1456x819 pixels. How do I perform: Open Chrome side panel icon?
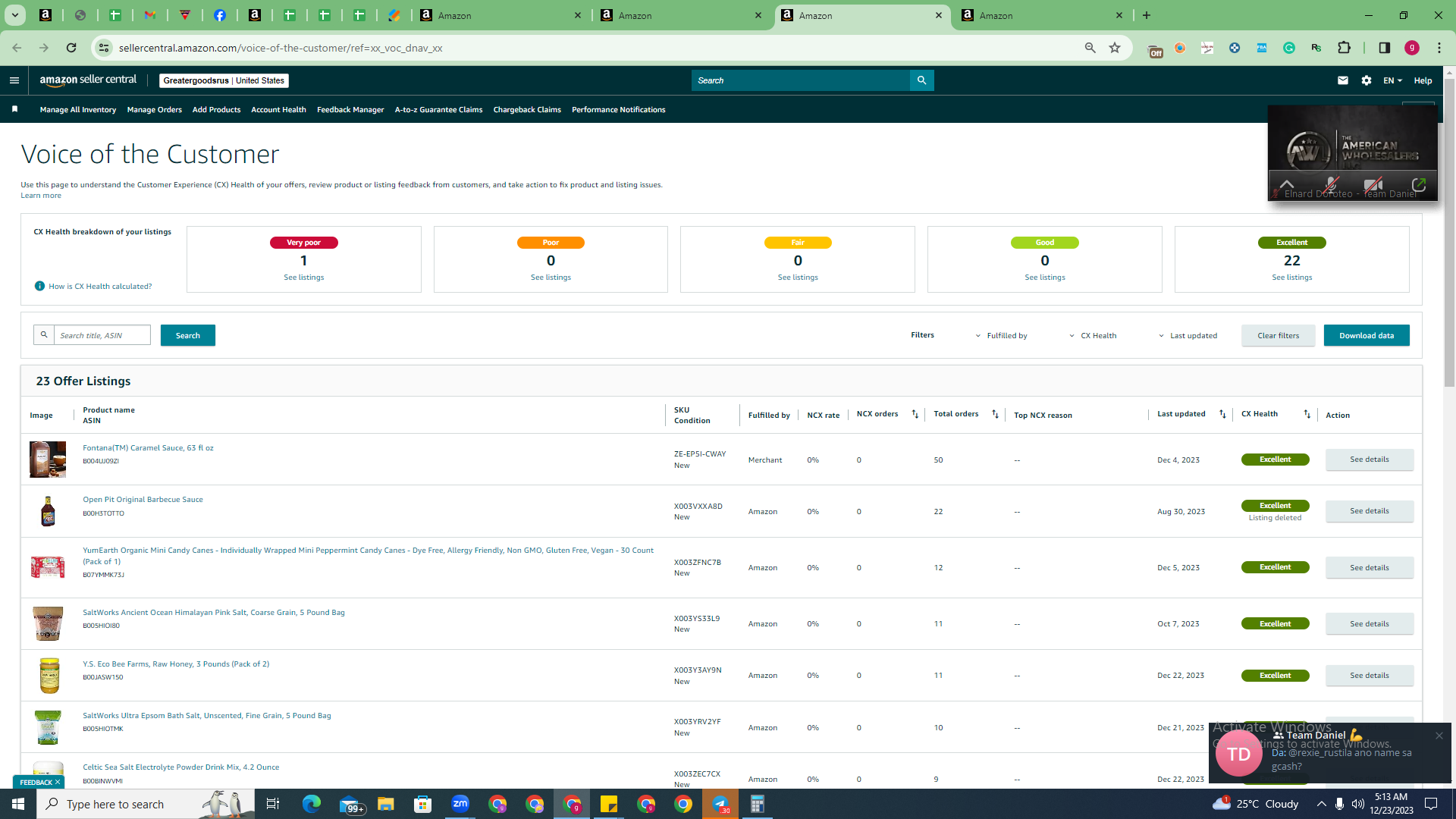[1385, 48]
